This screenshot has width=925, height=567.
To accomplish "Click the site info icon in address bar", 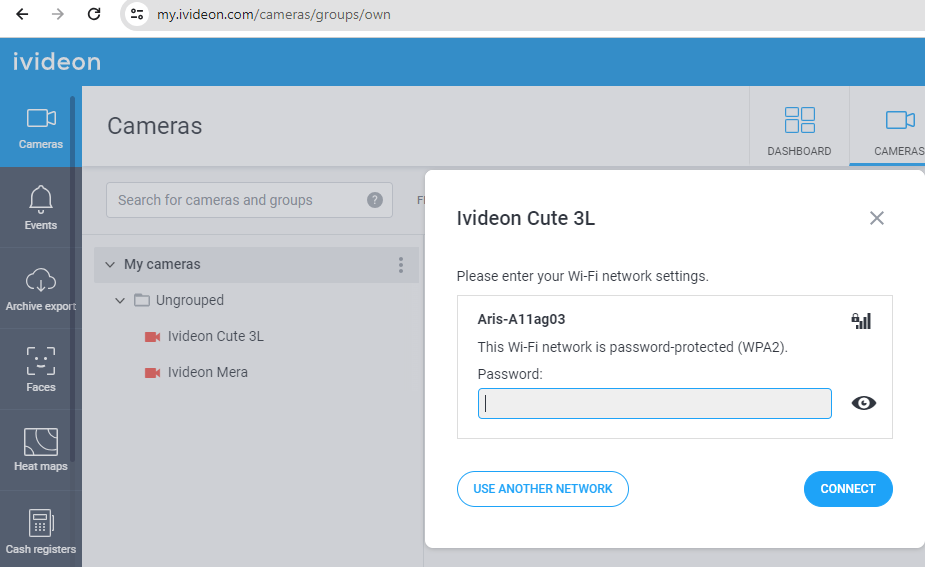I will (137, 14).
